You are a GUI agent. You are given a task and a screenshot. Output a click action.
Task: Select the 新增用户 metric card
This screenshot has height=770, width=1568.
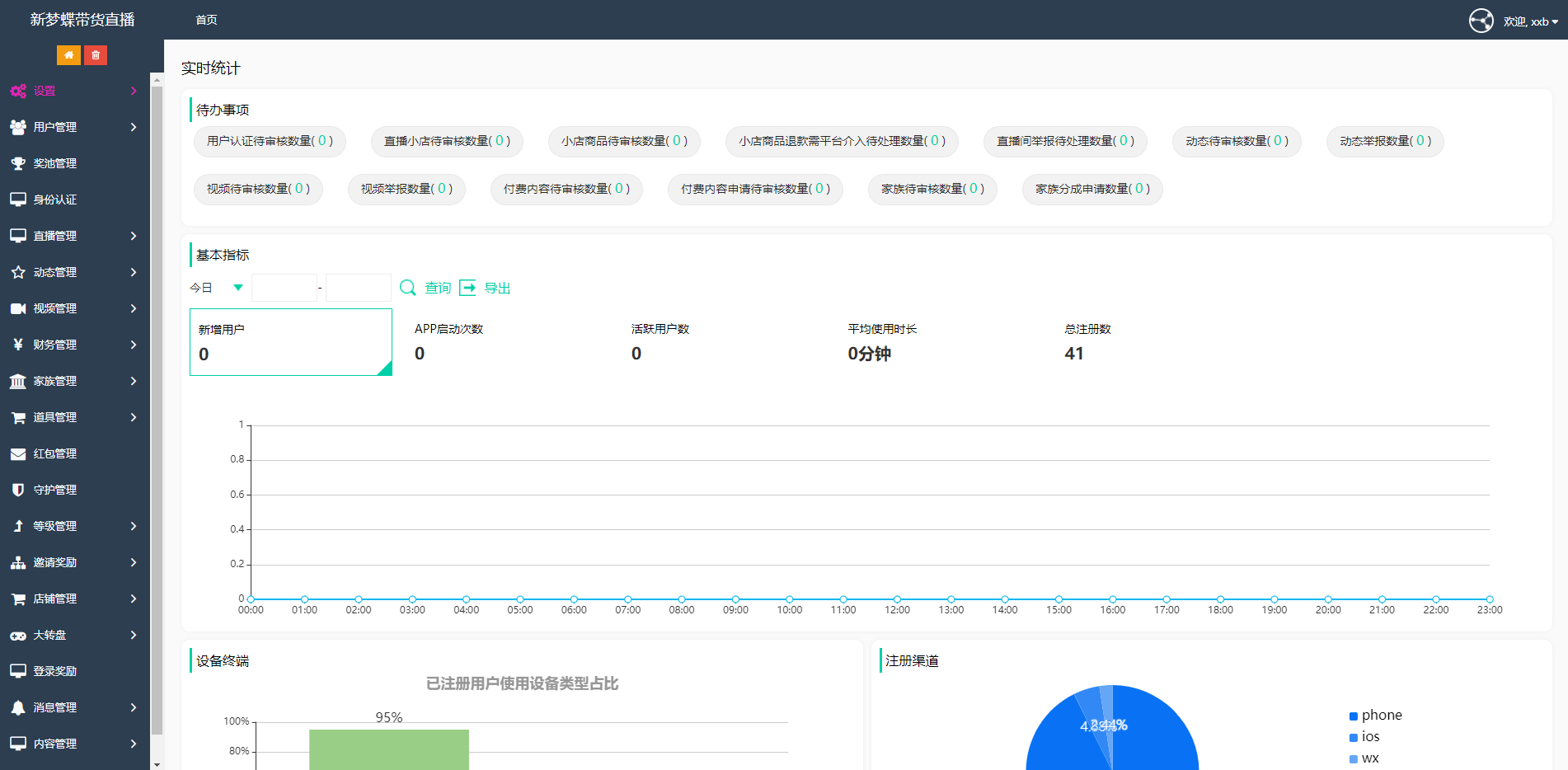point(290,342)
